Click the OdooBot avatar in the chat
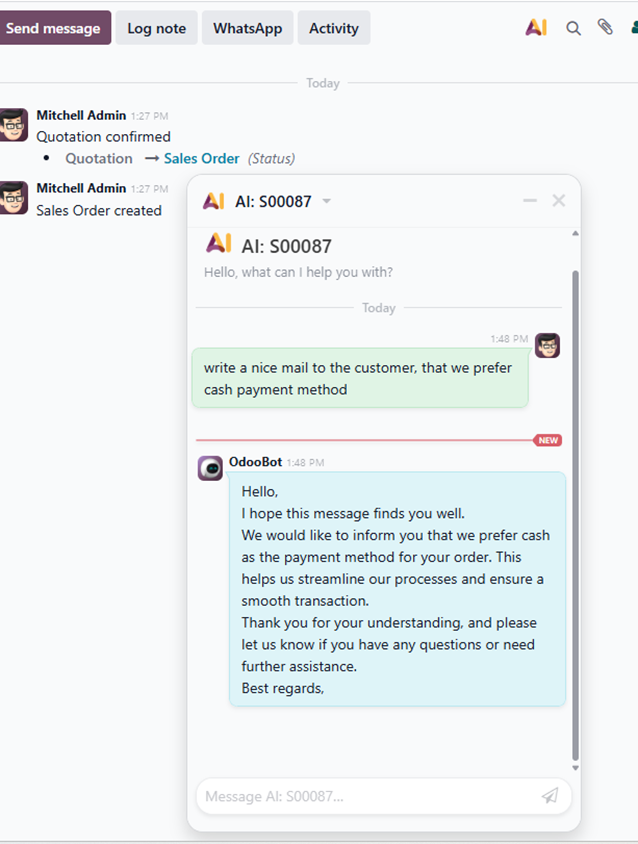 (210, 468)
